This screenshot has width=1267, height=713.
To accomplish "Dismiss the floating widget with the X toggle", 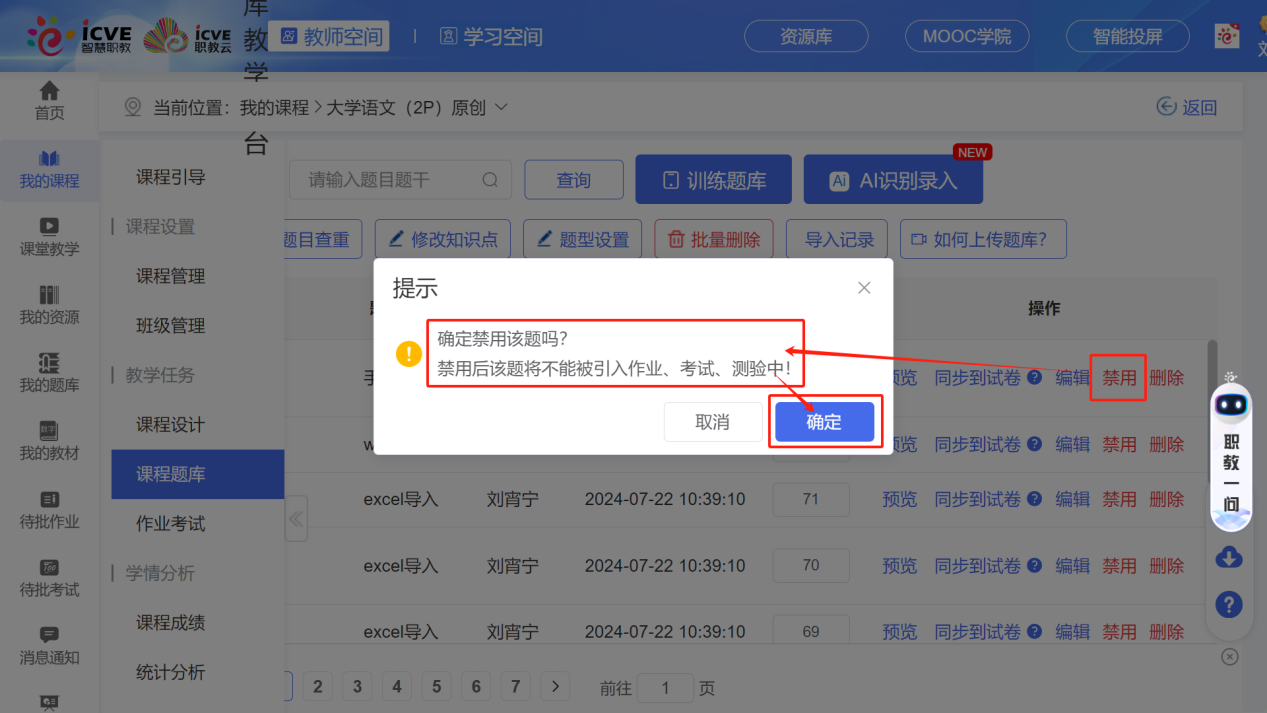I will click(1229, 656).
